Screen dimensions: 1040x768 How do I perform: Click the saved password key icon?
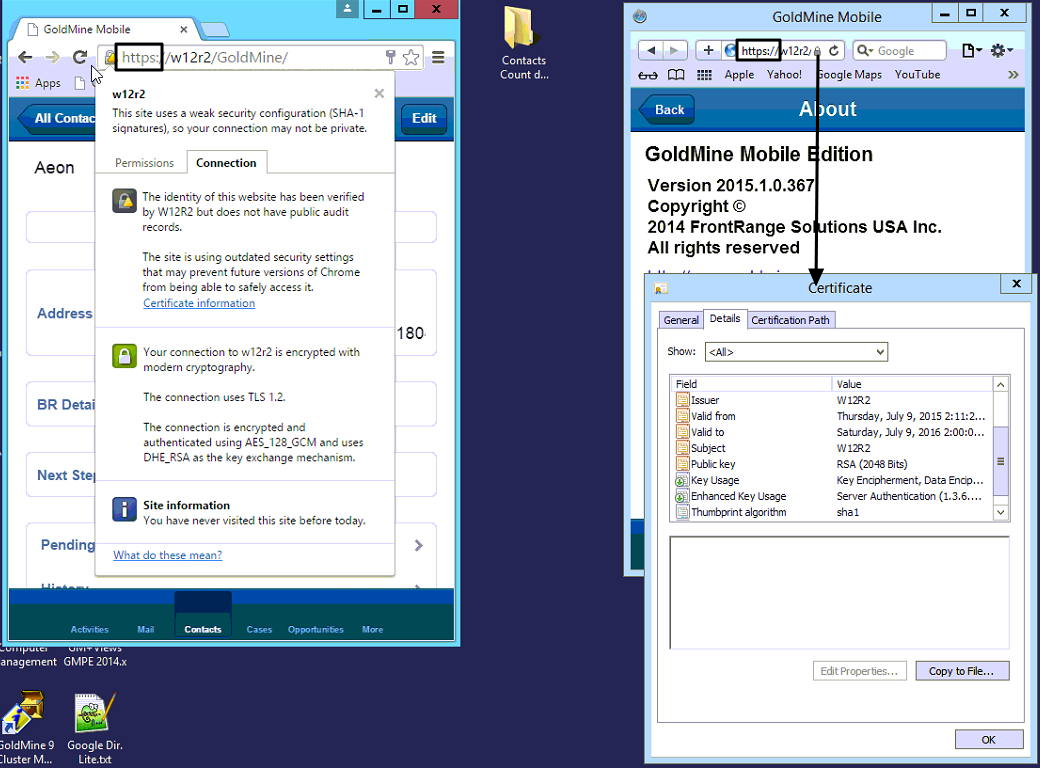tap(391, 58)
